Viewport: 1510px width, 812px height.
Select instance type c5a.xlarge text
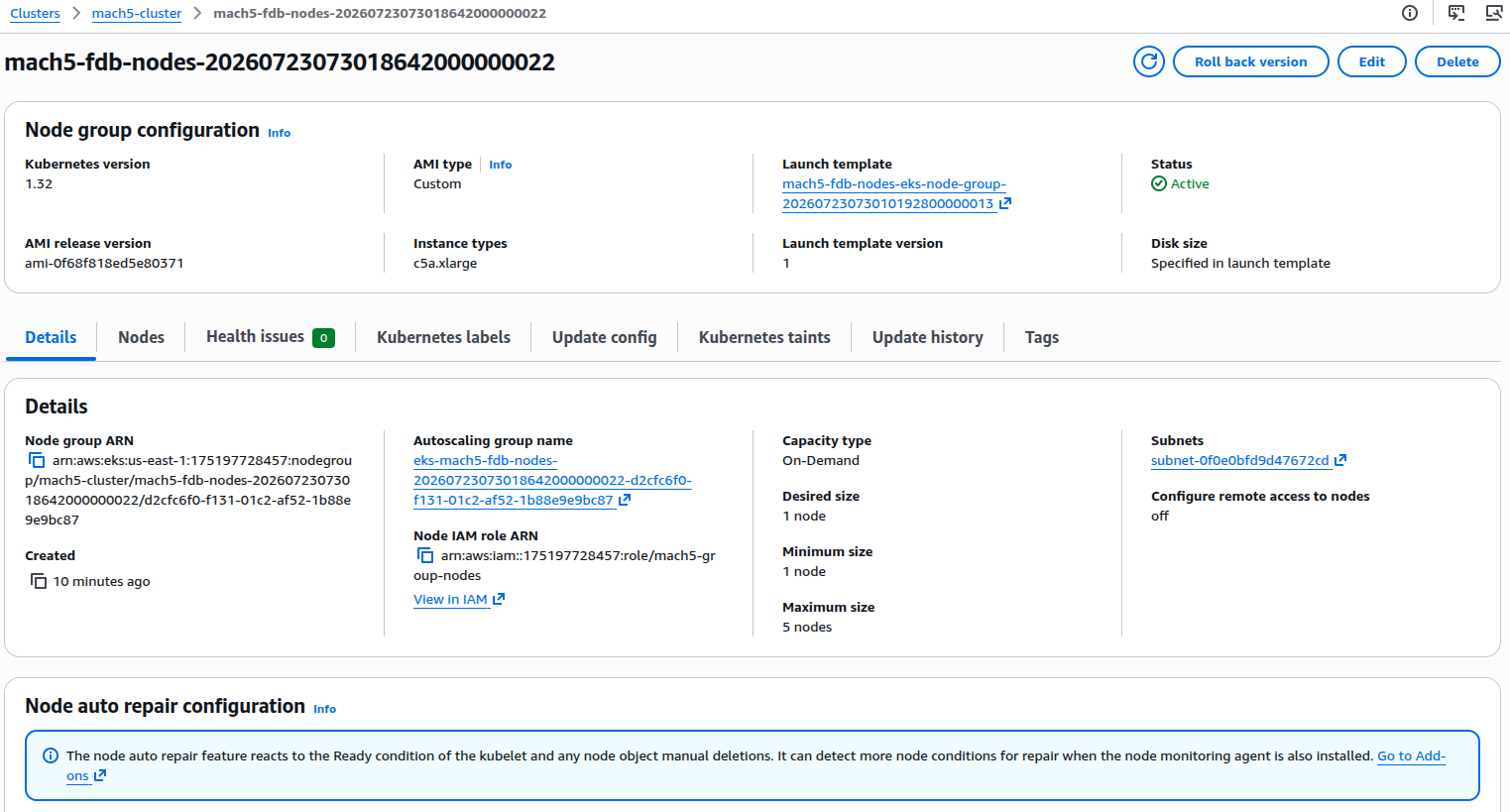(445, 263)
